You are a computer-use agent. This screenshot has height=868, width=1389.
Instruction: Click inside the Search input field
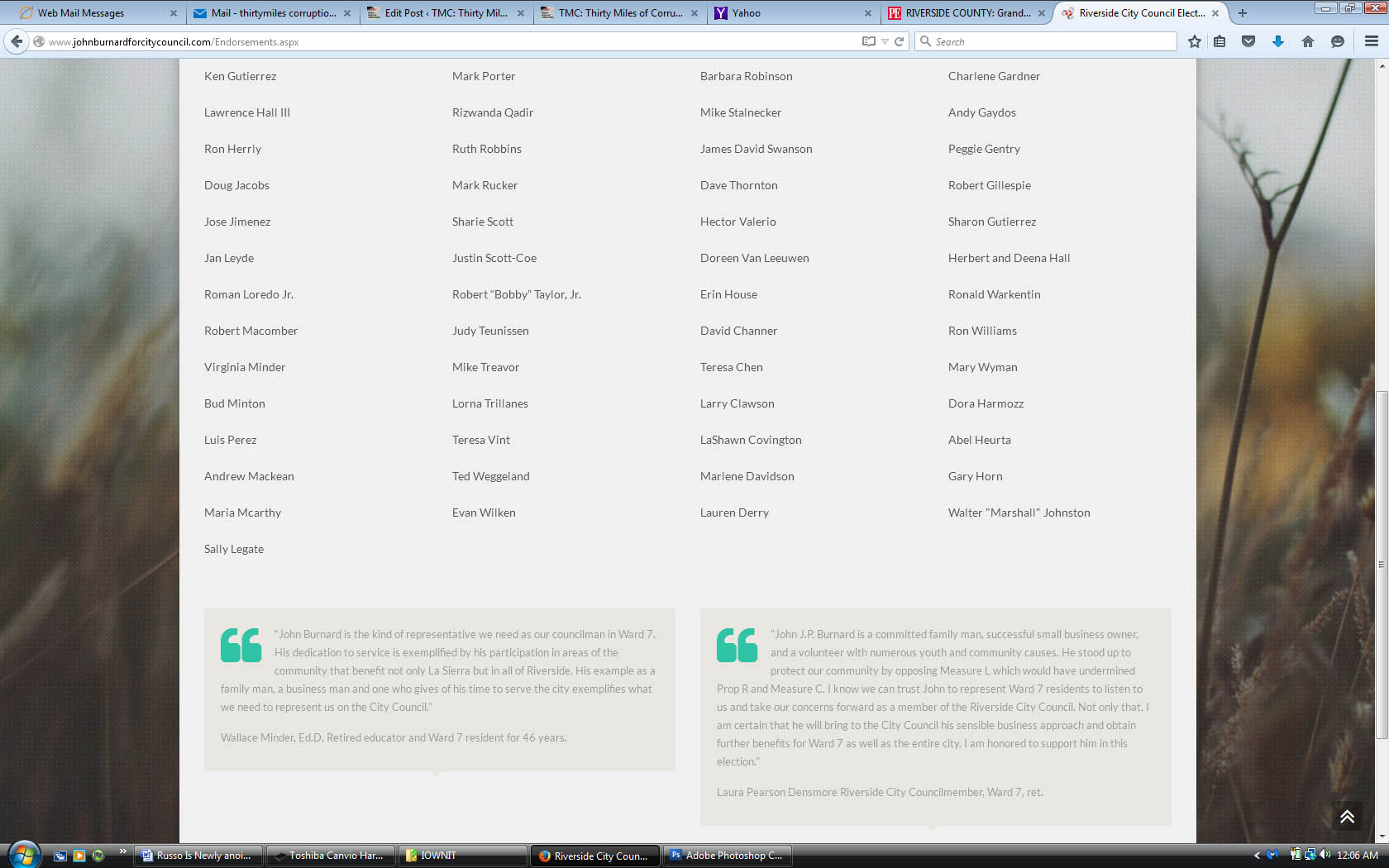(x=1050, y=41)
